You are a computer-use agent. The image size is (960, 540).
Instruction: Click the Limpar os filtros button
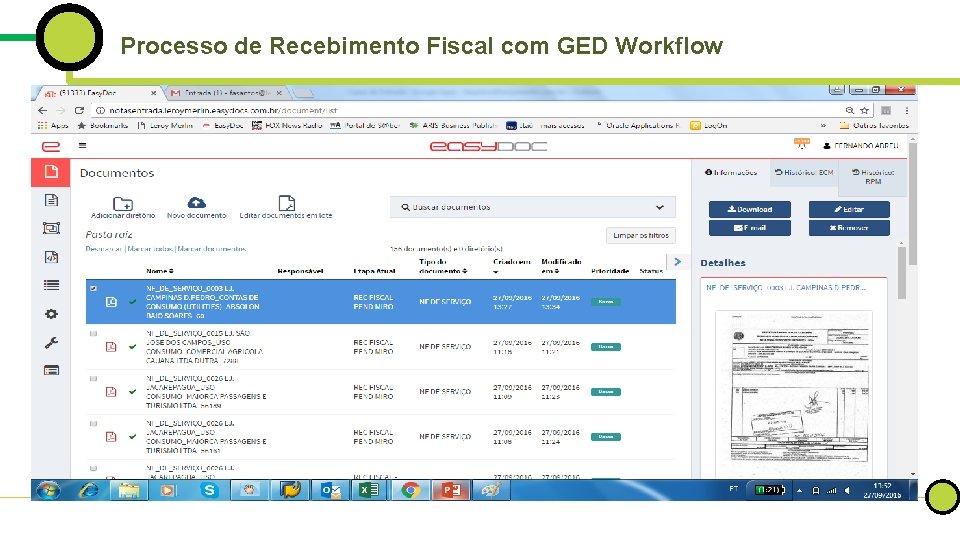[640, 235]
